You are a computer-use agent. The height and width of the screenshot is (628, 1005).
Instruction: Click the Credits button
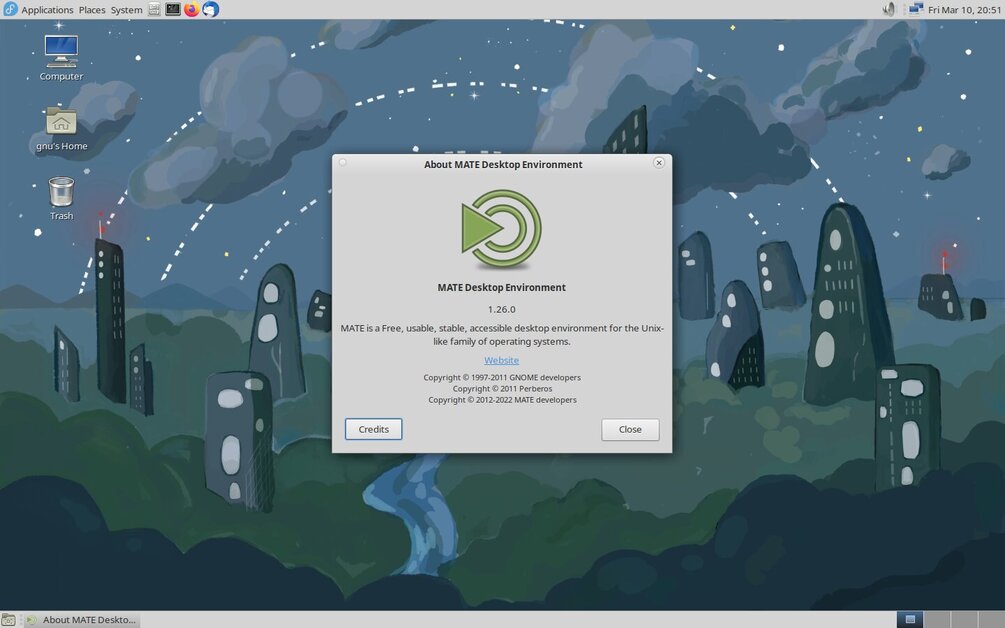373,429
